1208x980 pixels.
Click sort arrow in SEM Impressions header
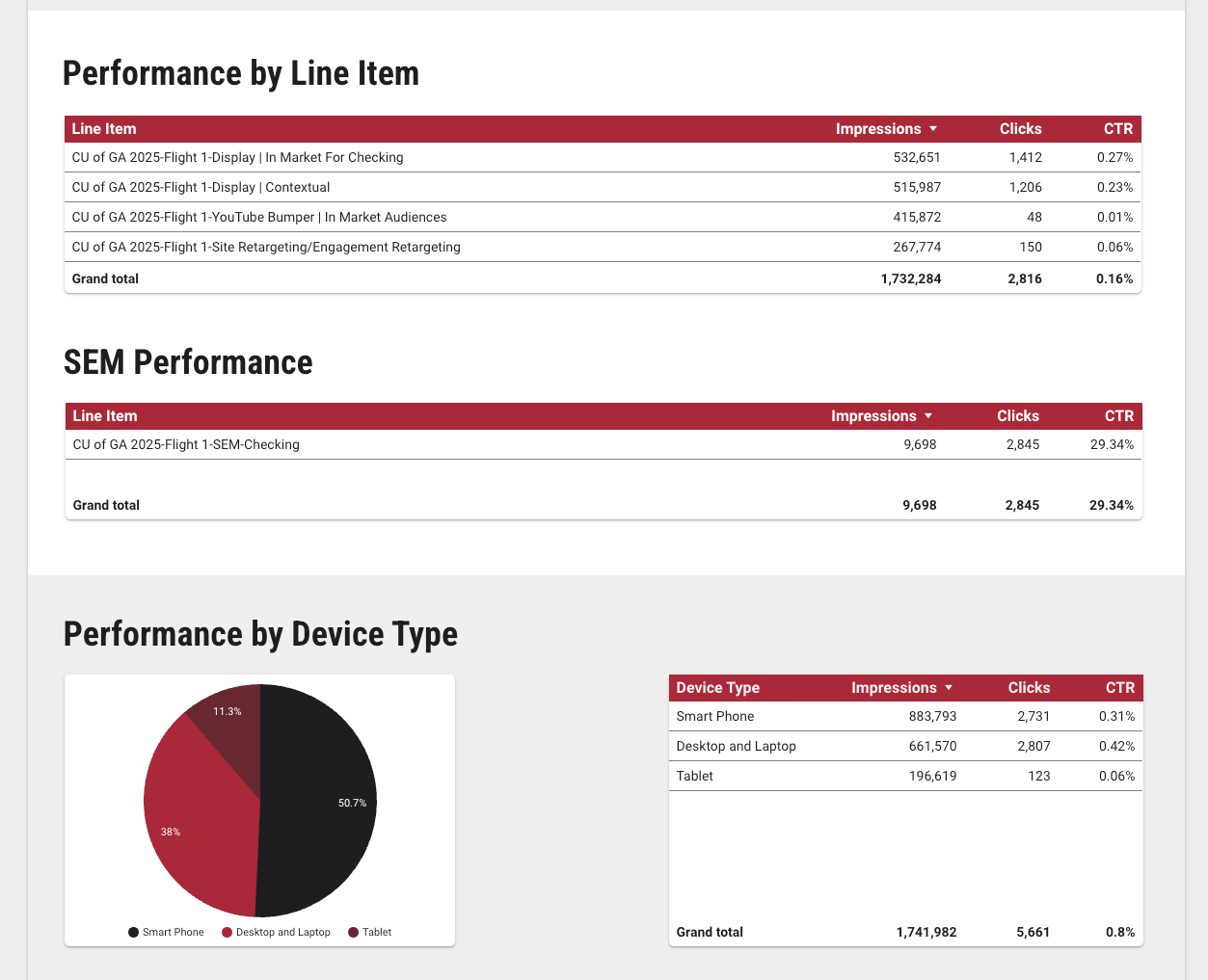(x=928, y=416)
